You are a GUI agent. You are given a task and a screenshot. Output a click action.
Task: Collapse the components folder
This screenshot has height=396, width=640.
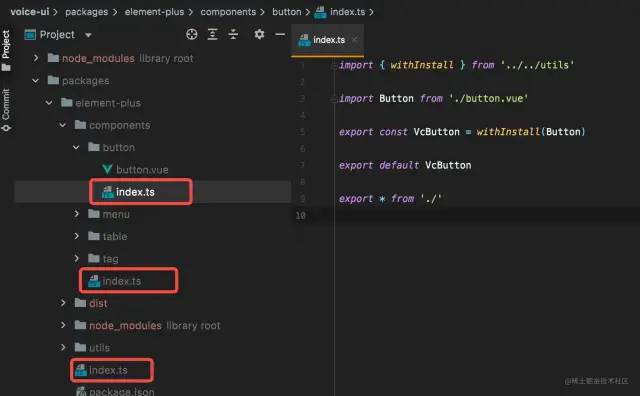click(63, 125)
